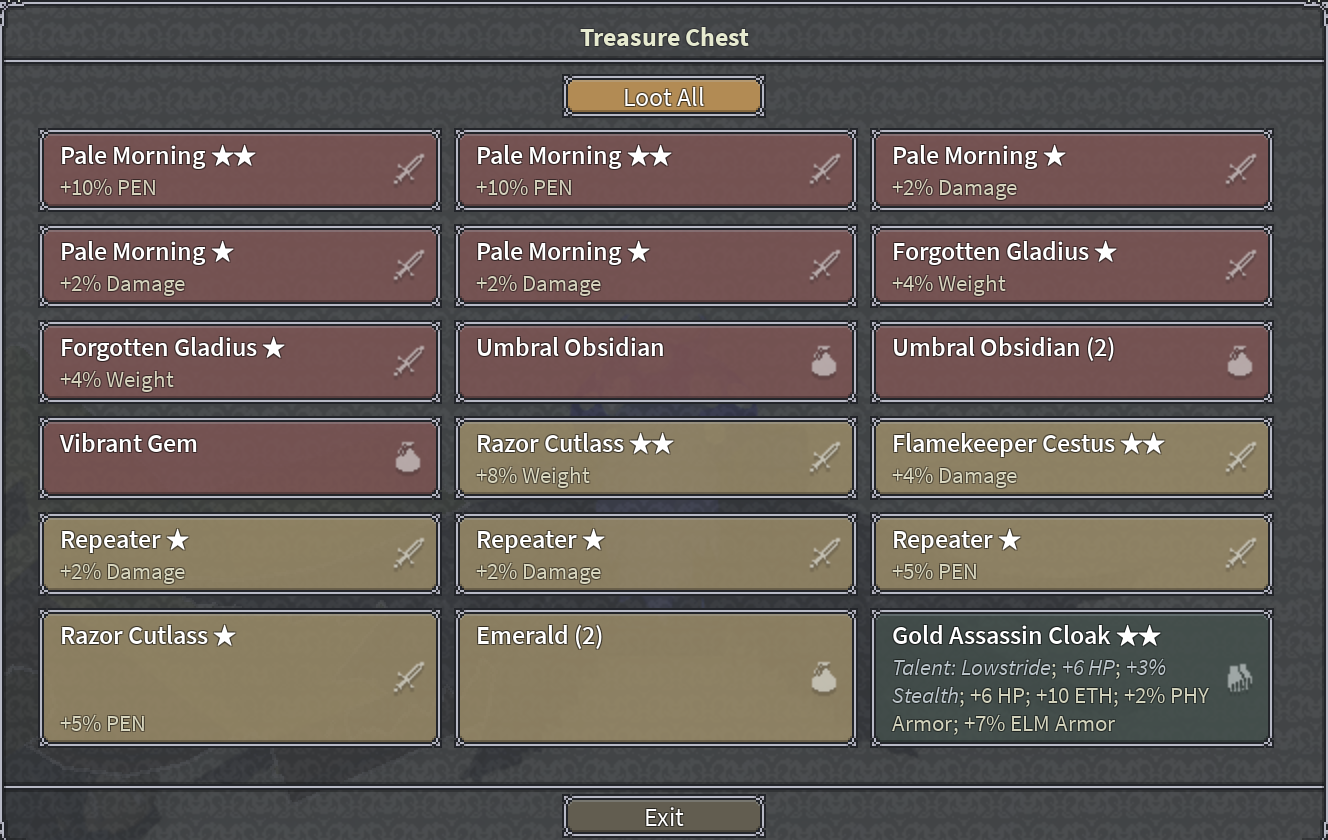Click the Exit button
The height and width of the screenshot is (840, 1328).
(x=664, y=817)
